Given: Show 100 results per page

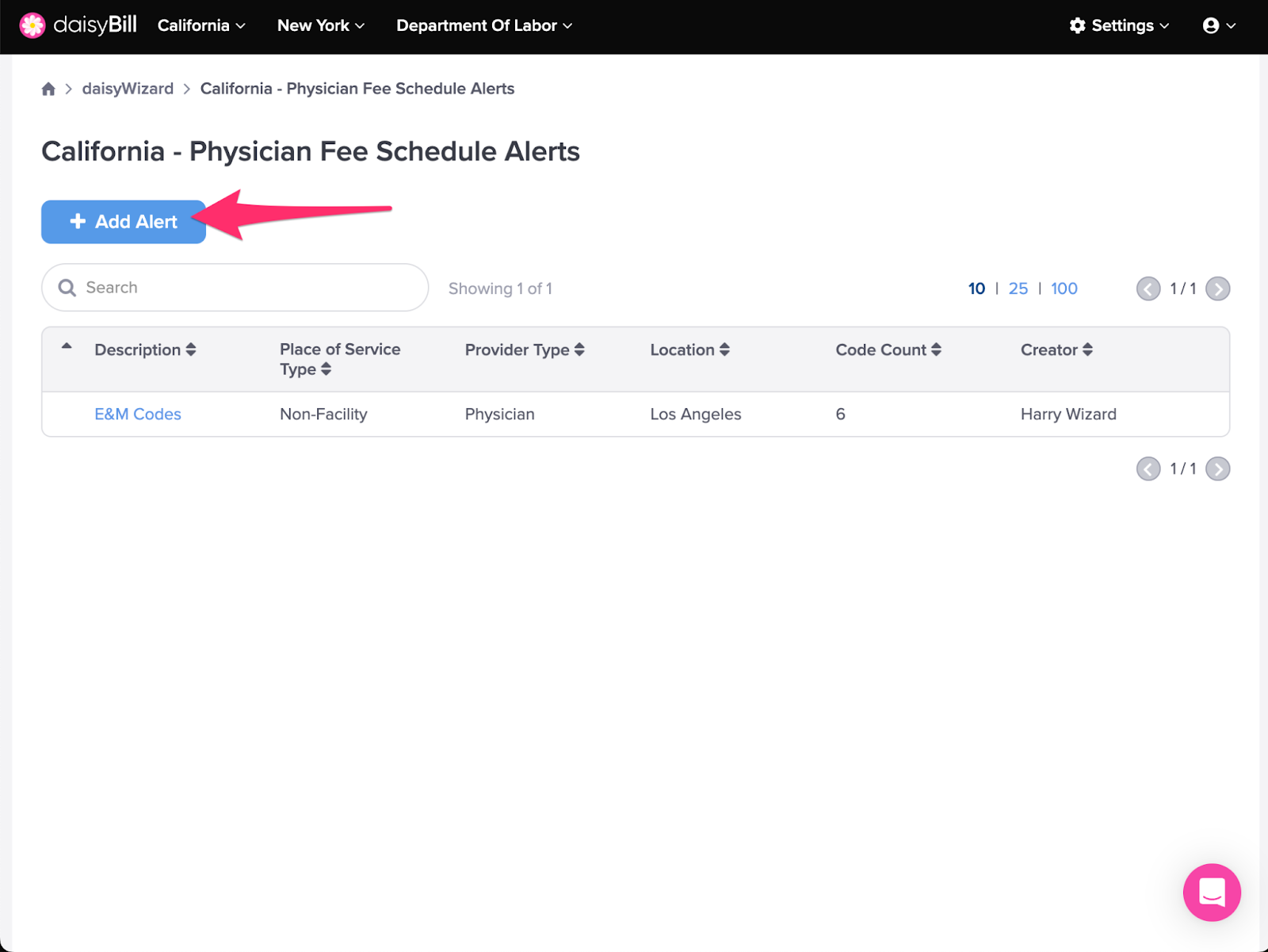Looking at the screenshot, I should pos(1064,289).
